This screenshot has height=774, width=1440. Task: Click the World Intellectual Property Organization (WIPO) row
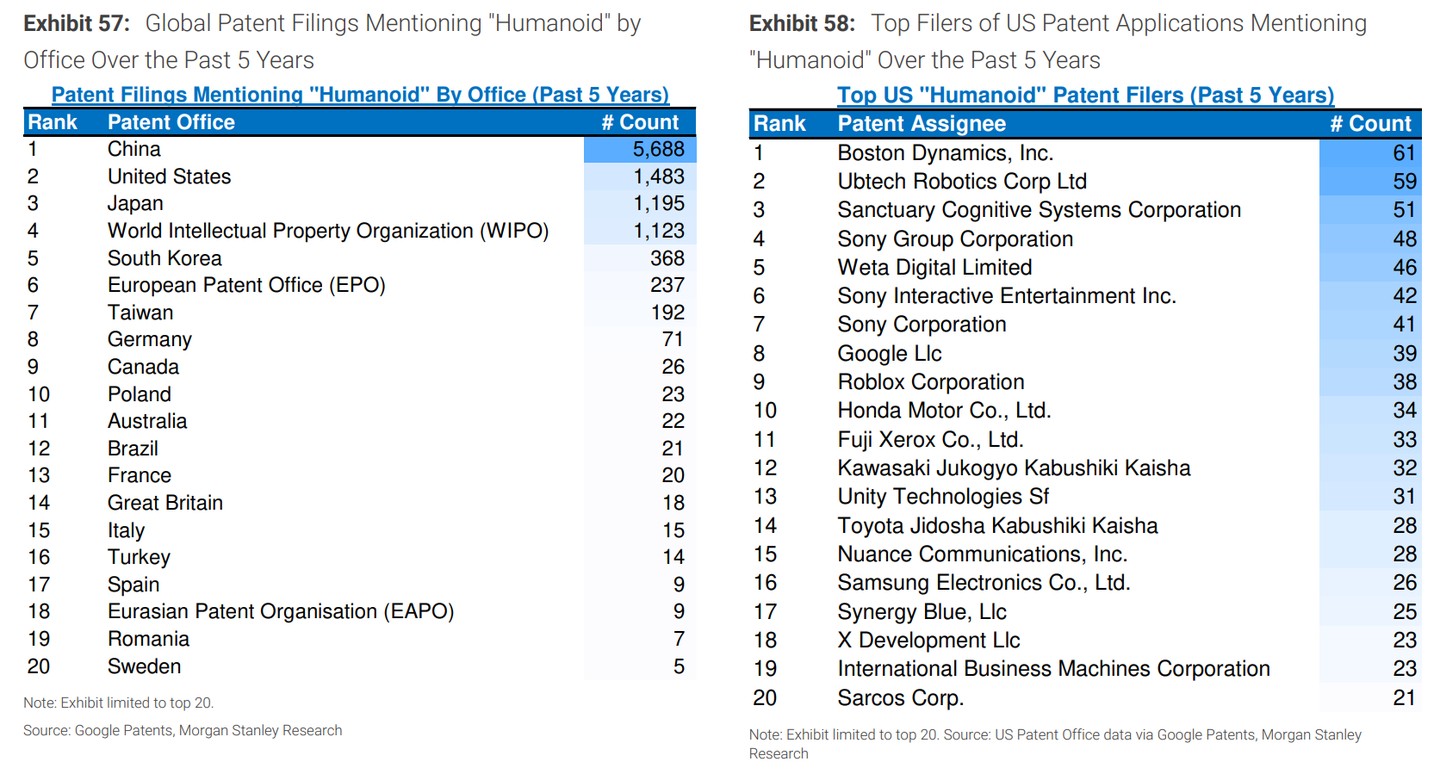point(328,231)
